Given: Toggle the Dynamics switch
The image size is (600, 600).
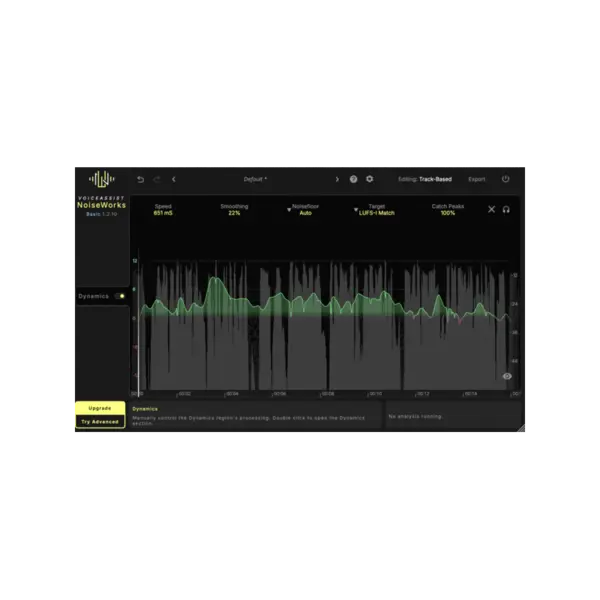Looking at the screenshot, I should 120,296.
